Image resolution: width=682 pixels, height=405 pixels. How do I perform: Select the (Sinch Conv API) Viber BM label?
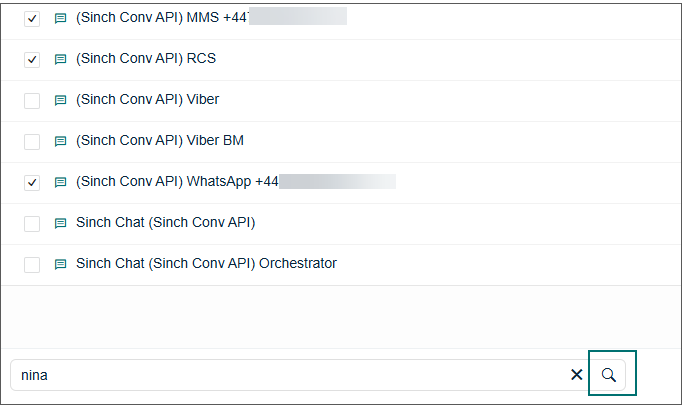click(x=160, y=141)
